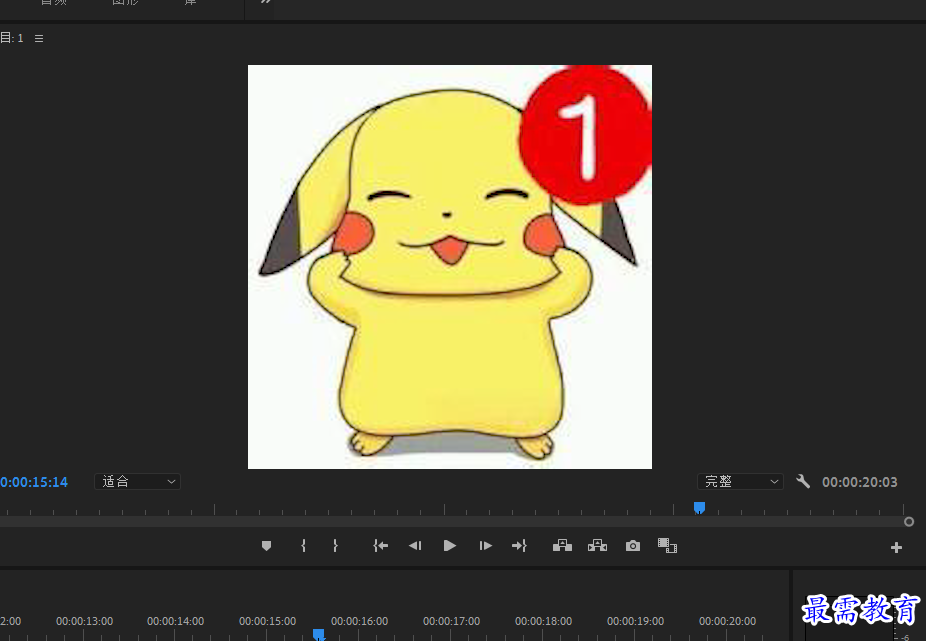Step back one frame
Screen dimensions: 926x641
pyautogui.click(x=415, y=546)
